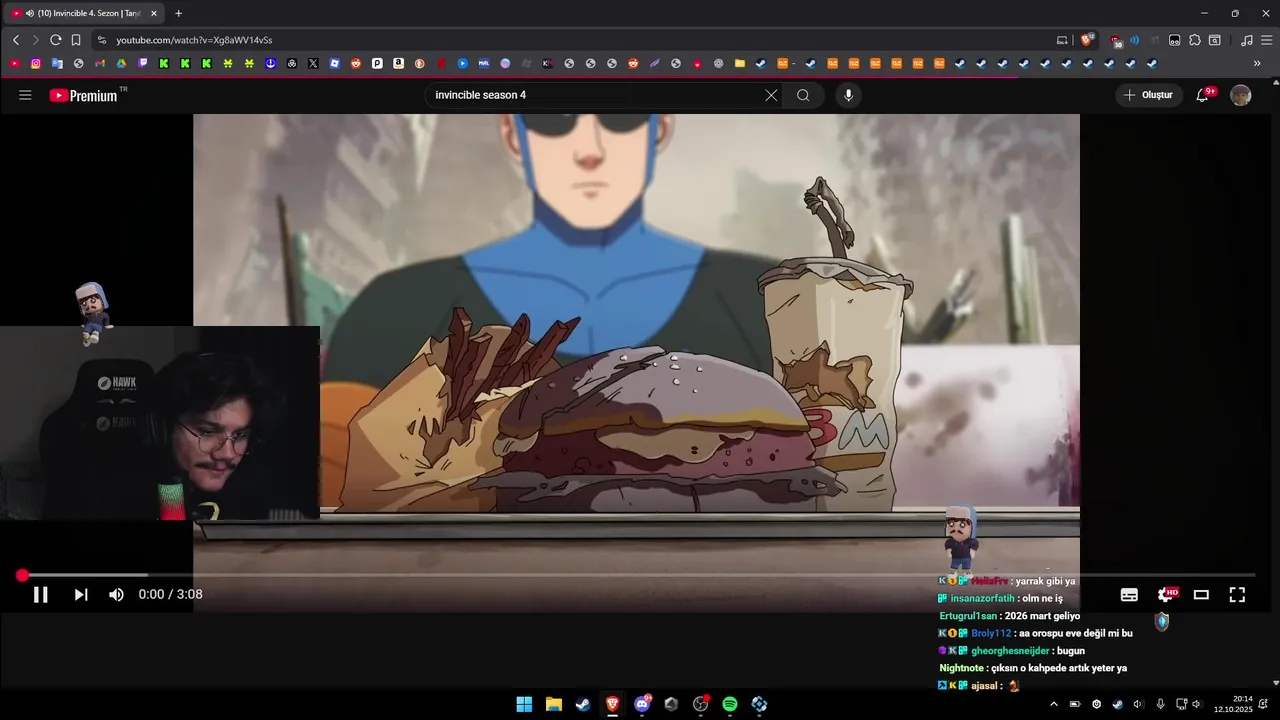The image size is (1280, 720).
Task: Open the Brave Shields icon
Action: click(1087, 40)
